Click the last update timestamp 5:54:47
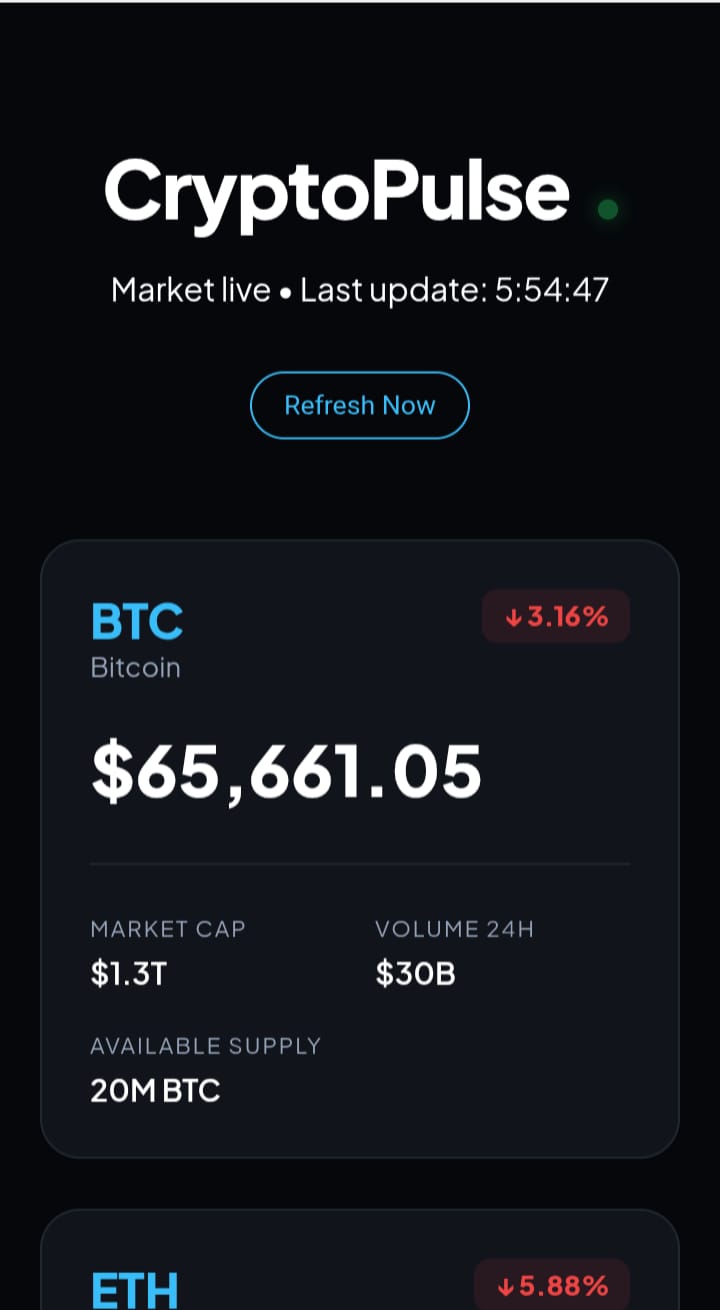 point(552,290)
